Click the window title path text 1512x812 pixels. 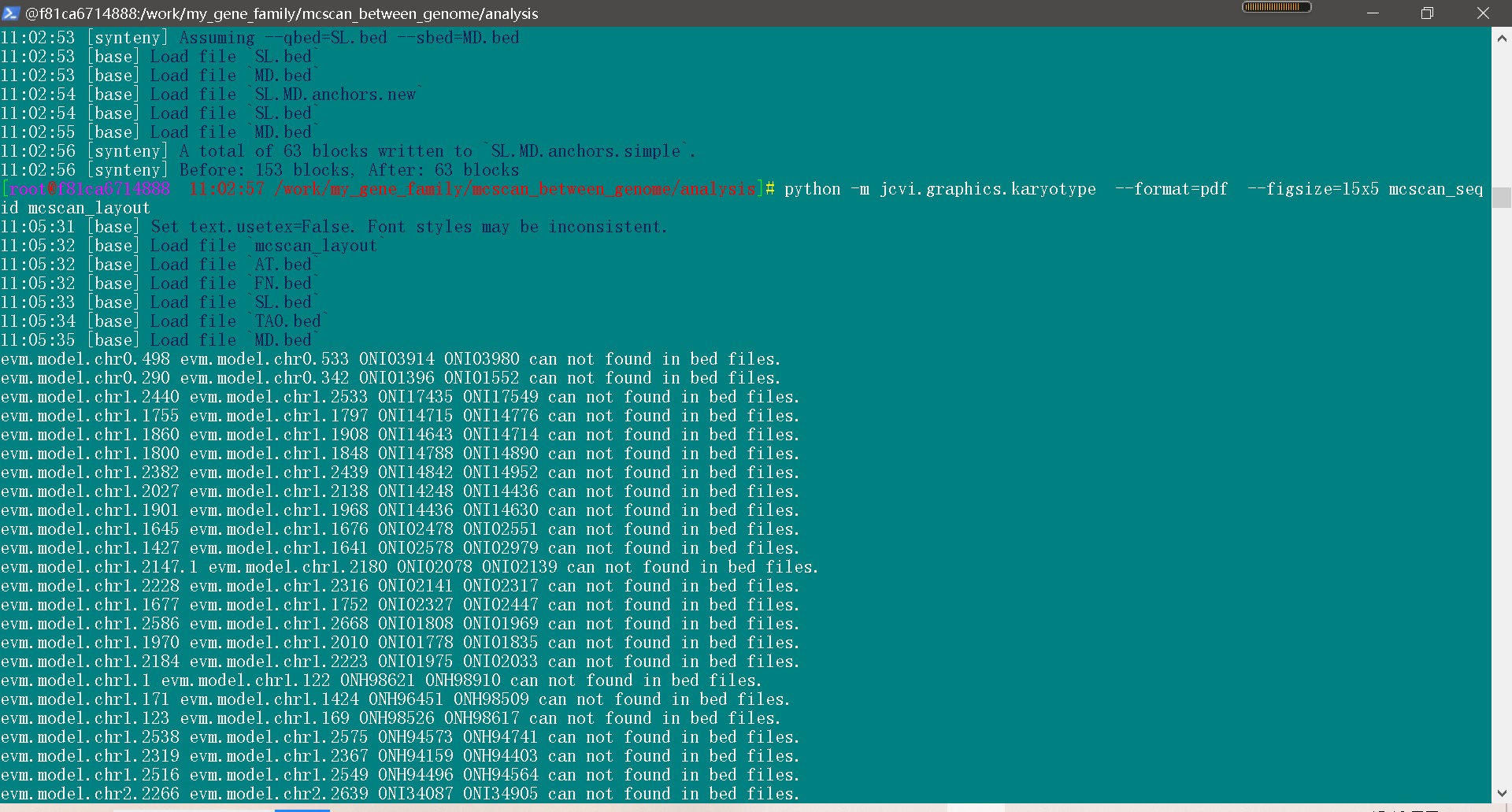point(282,13)
